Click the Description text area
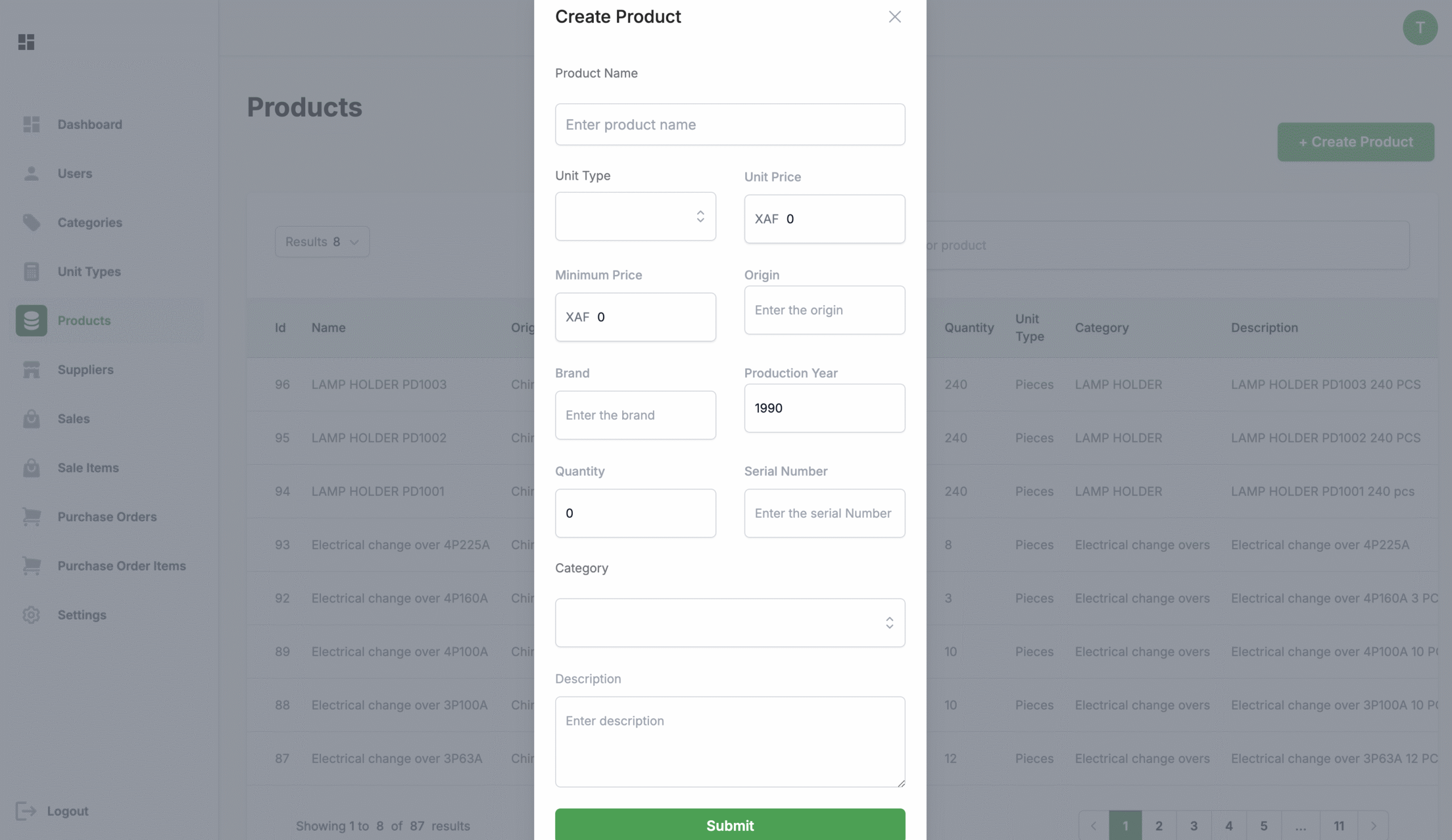 (x=729, y=741)
